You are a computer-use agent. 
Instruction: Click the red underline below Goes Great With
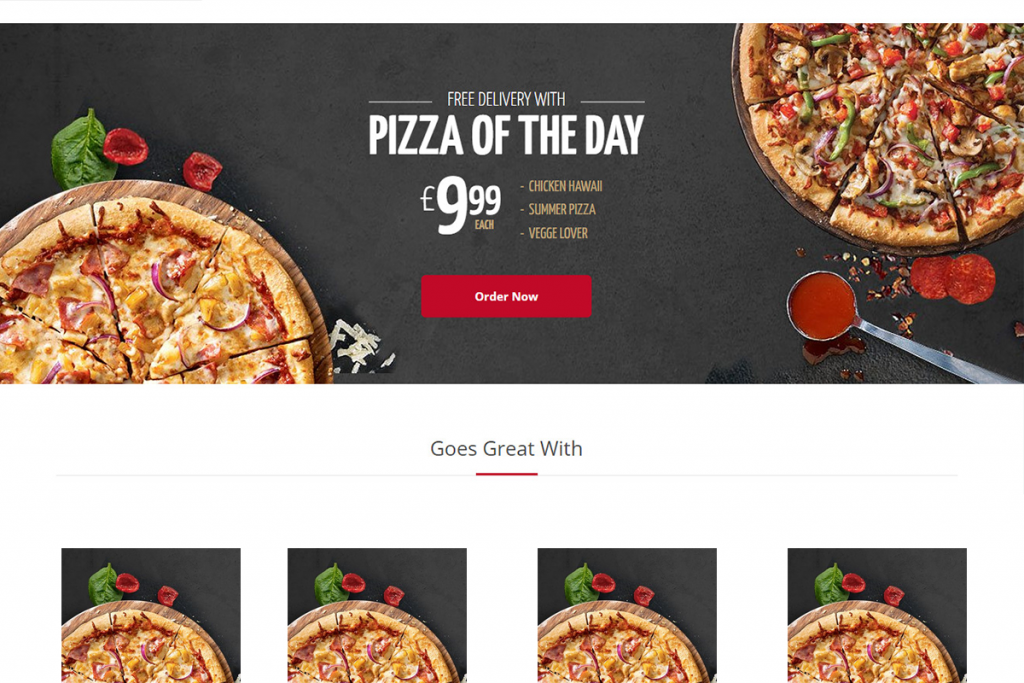pos(506,474)
